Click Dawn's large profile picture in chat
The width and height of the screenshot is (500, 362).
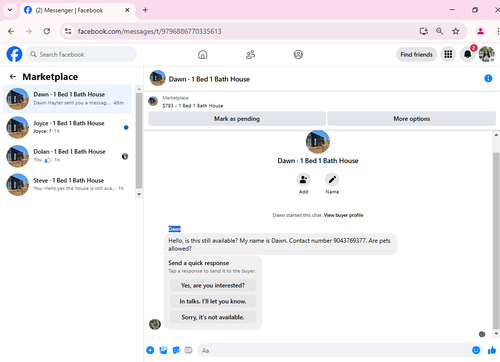(318, 142)
